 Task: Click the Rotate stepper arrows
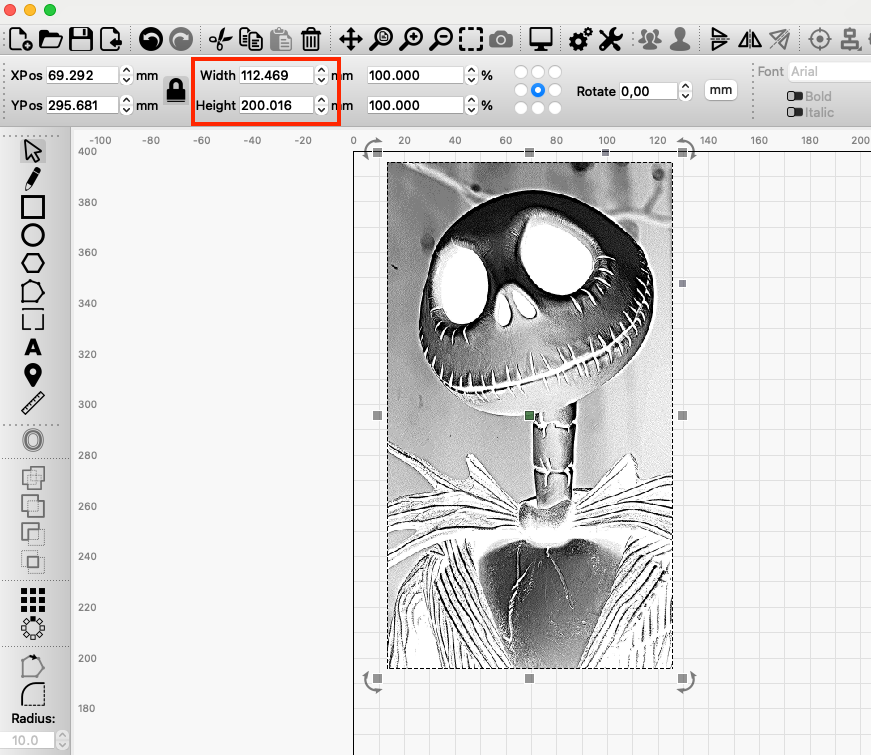point(685,91)
